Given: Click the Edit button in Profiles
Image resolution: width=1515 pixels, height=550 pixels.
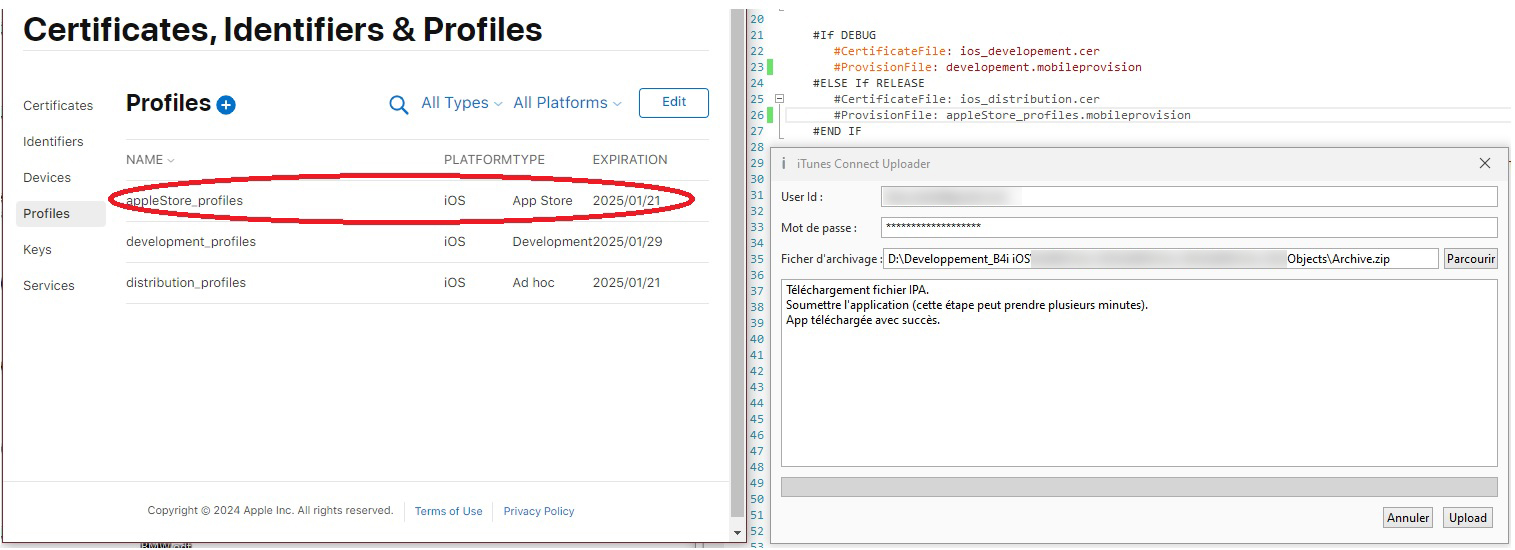Looking at the screenshot, I should point(674,102).
